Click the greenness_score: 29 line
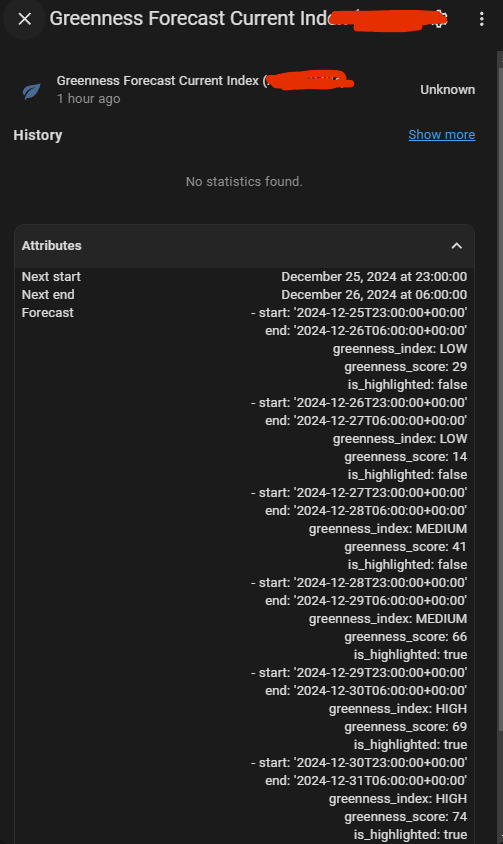Viewport: 503px width, 844px height. [406, 367]
